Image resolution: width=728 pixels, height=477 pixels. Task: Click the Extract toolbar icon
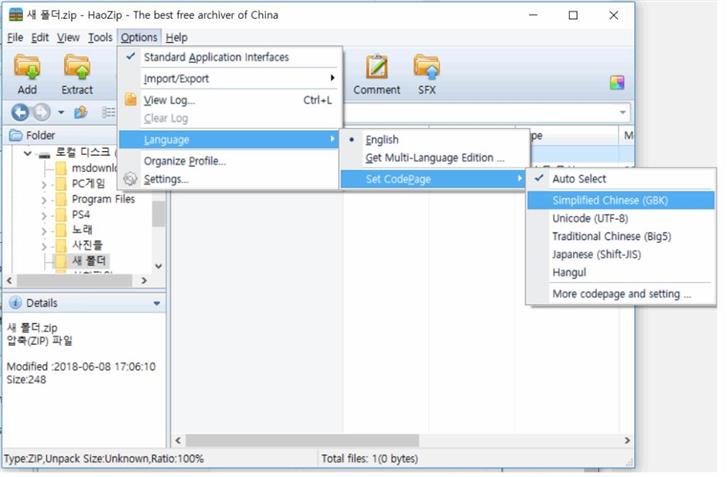[77, 66]
